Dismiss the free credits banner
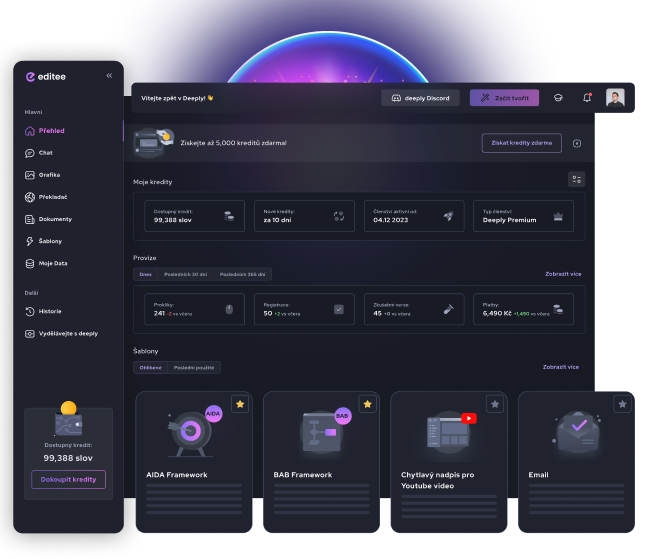 [577, 144]
